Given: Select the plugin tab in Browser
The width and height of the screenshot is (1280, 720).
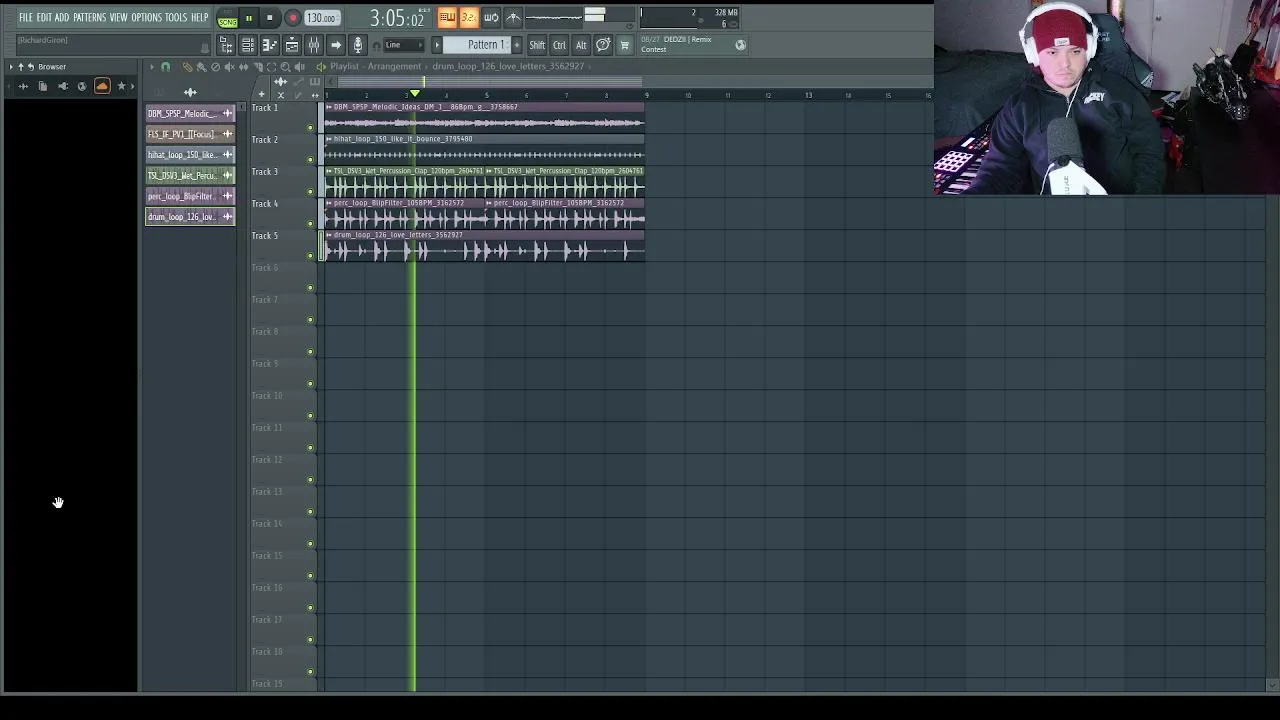Looking at the screenshot, I should 62,86.
